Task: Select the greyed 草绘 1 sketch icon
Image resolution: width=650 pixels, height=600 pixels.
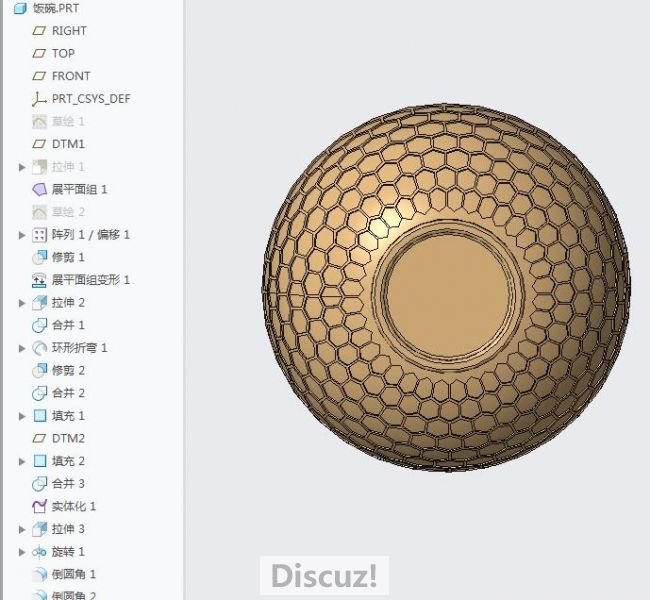Action: tap(39, 121)
